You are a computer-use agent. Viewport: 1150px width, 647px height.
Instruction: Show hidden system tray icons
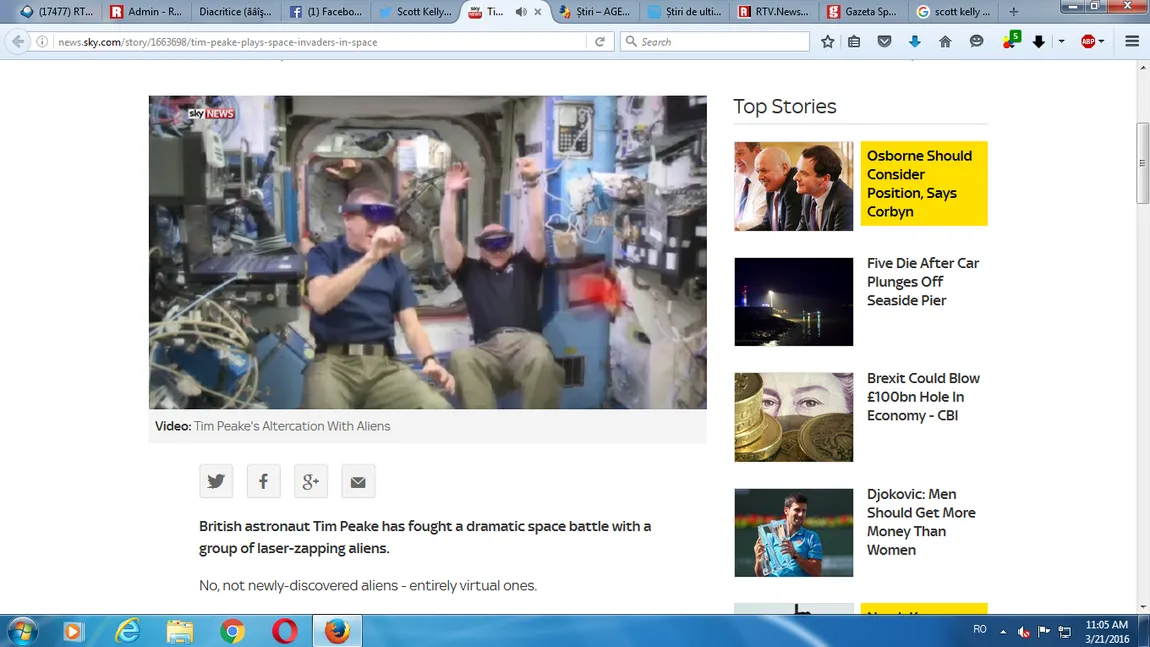coord(1003,632)
